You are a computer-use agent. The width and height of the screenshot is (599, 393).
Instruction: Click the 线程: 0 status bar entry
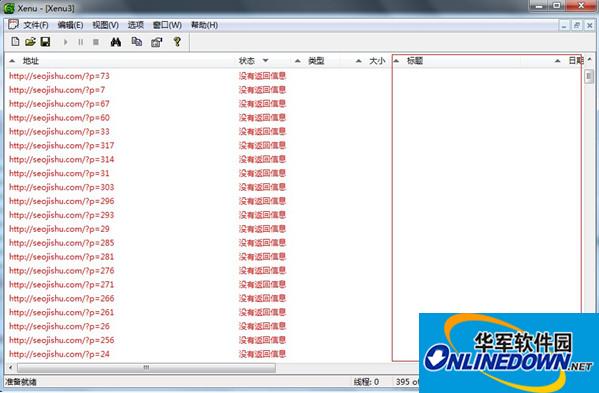[366, 382]
